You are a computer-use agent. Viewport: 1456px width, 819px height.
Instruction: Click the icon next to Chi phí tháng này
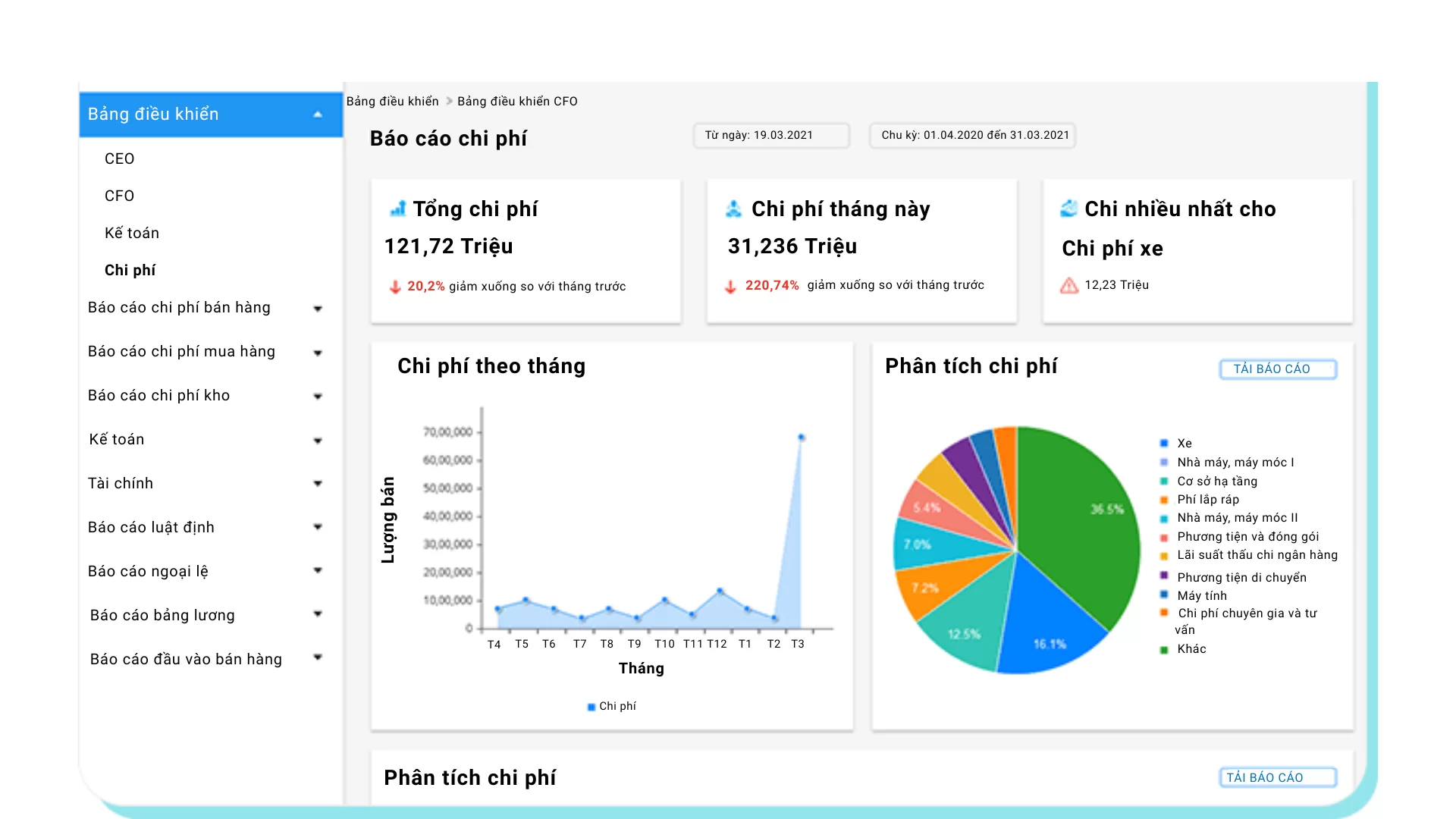click(733, 209)
